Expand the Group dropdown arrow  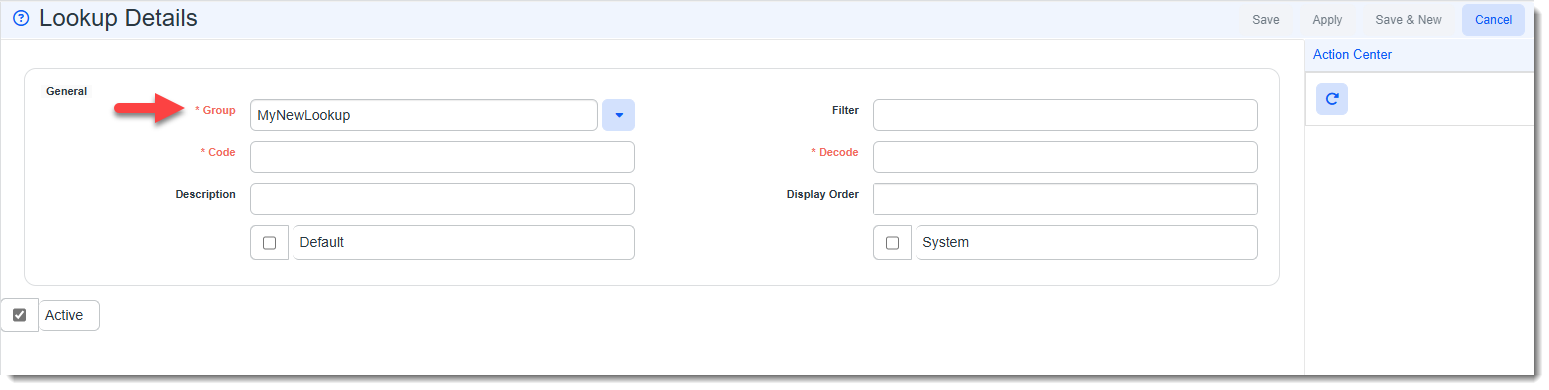click(x=618, y=115)
